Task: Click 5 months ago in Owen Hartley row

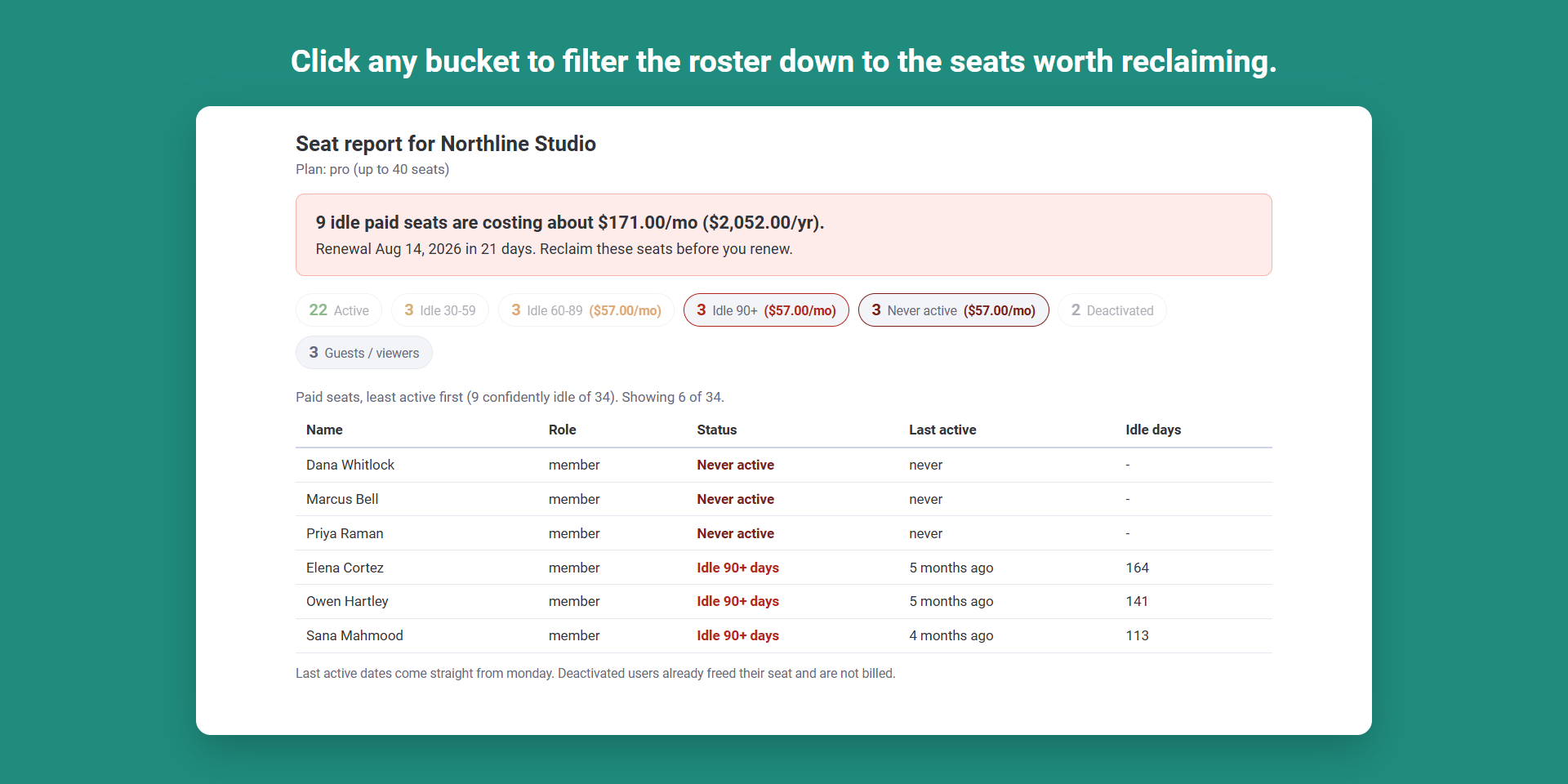Action: coord(951,601)
